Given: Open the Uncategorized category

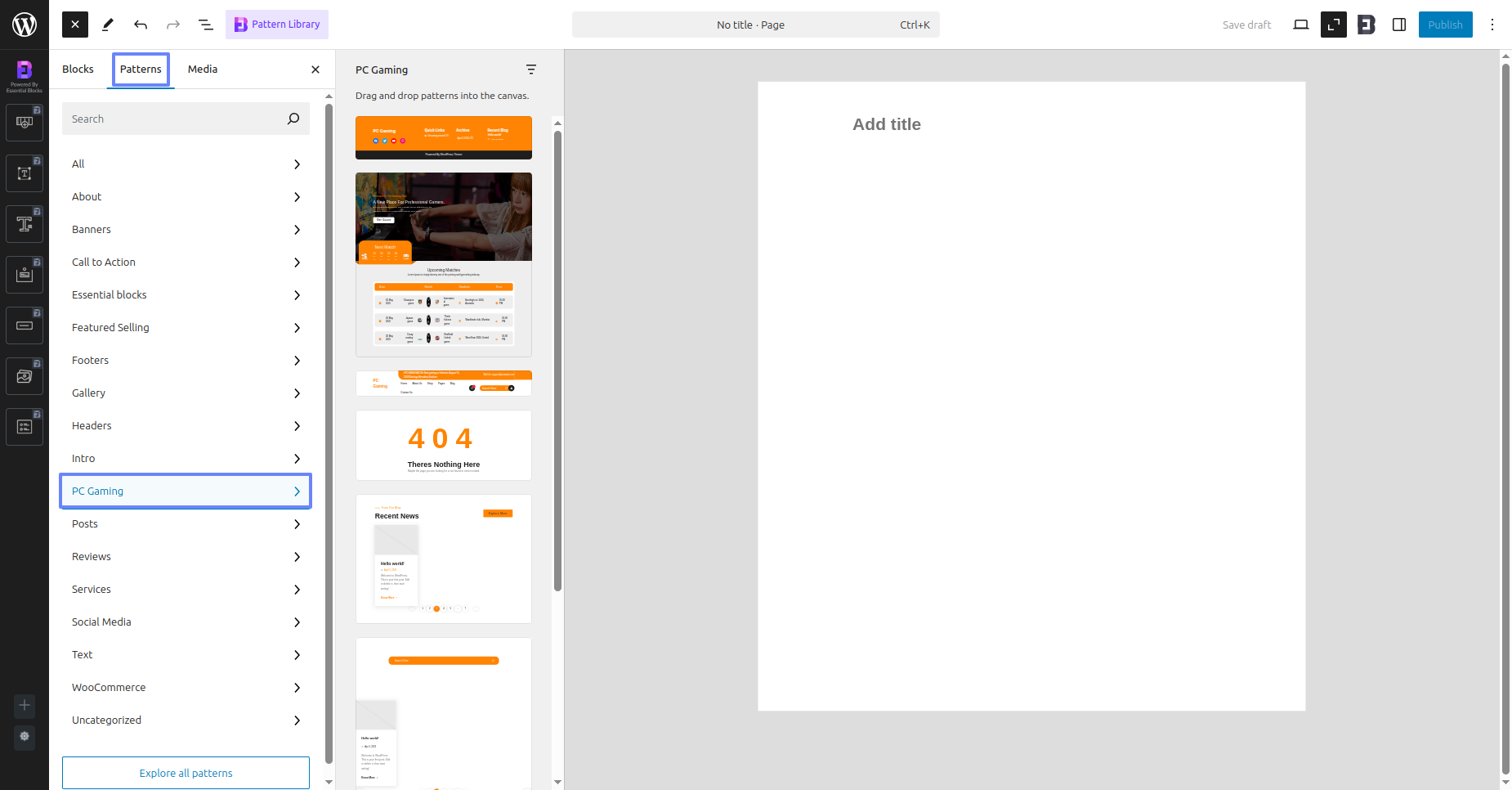Looking at the screenshot, I should 186,720.
